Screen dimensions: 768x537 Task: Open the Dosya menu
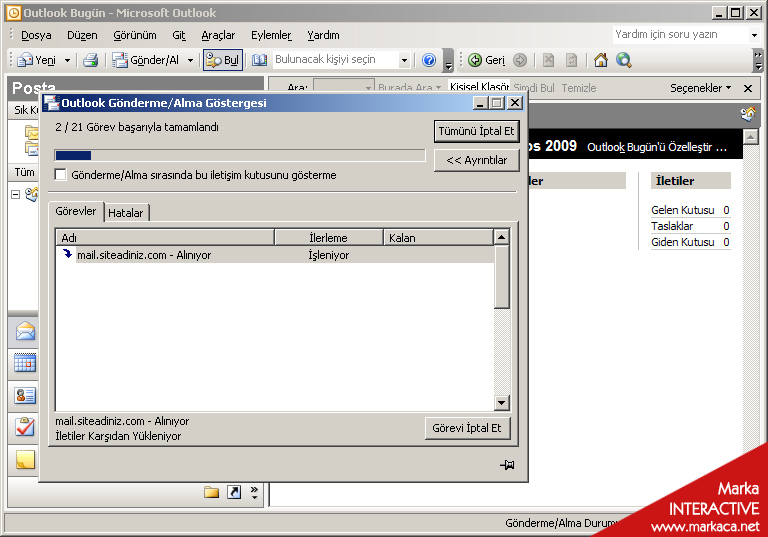point(36,35)
